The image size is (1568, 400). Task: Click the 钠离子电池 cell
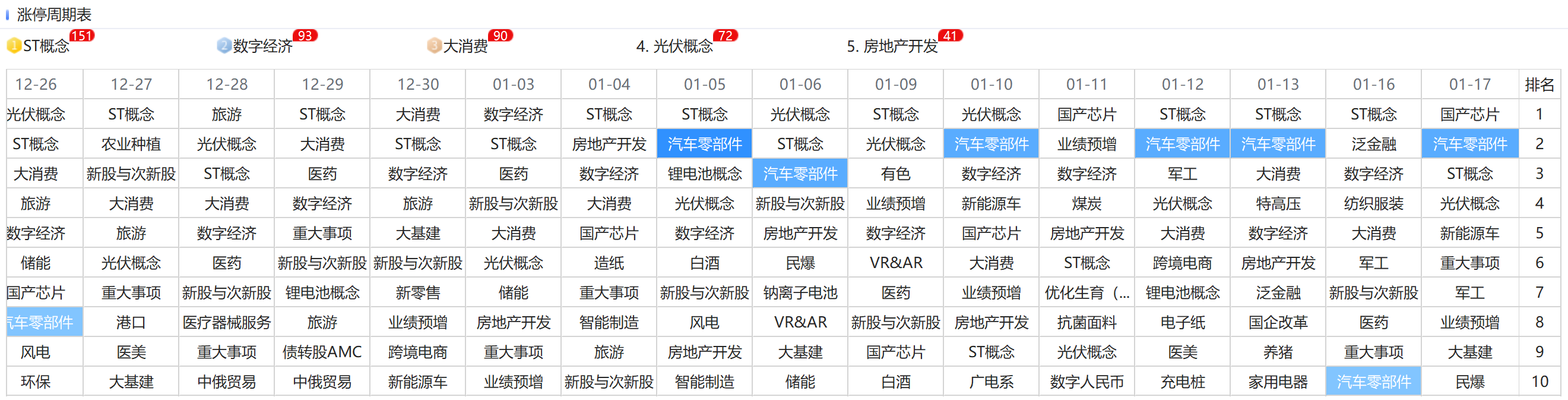coord(800,292)
